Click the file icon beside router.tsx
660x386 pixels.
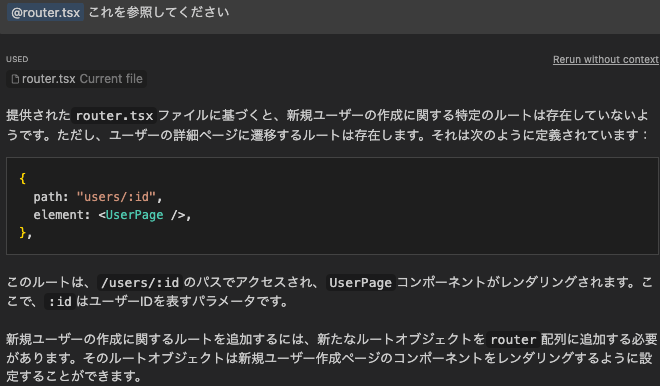tap(15, 79)
